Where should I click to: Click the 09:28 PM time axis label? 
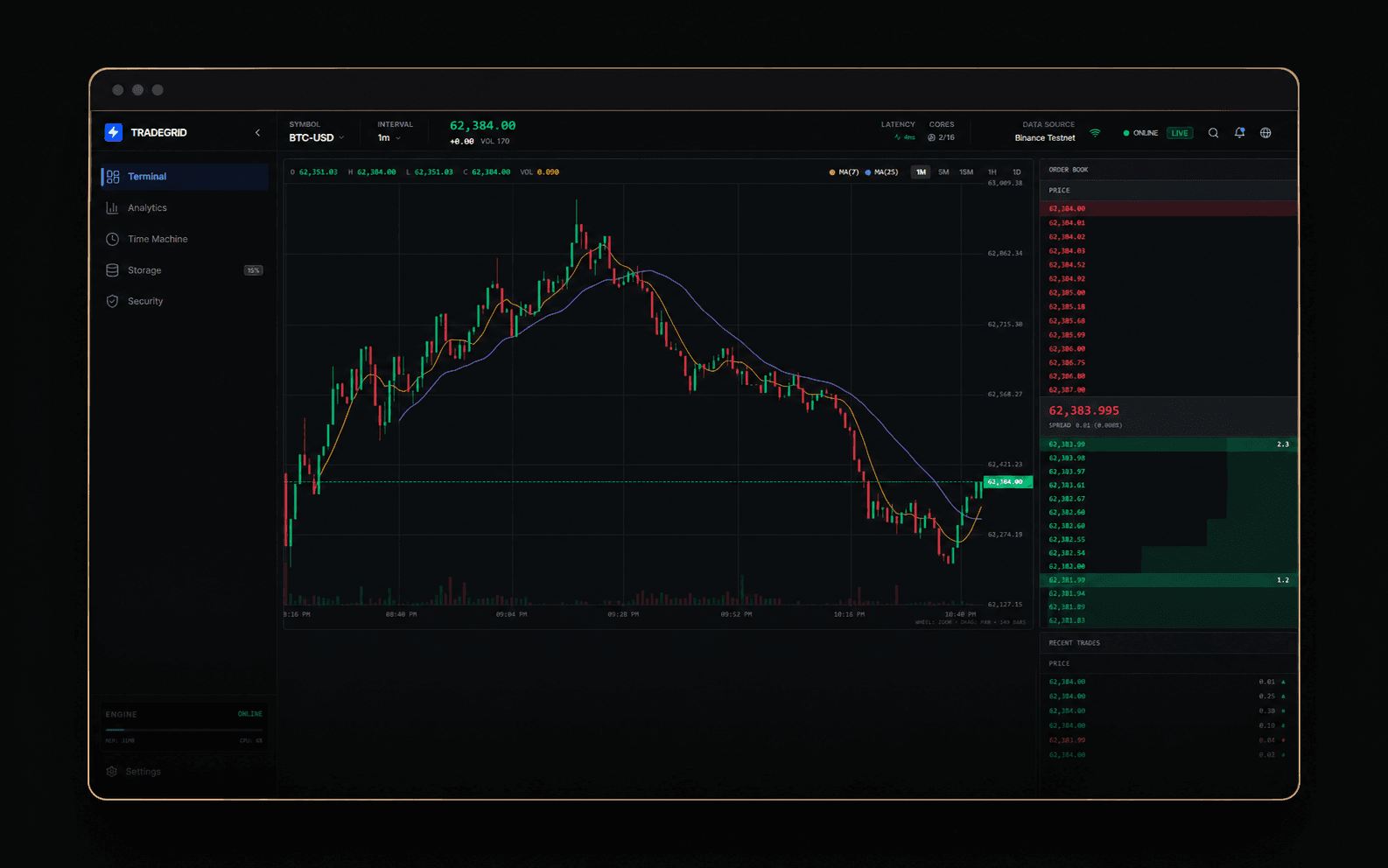pos(623,614)
